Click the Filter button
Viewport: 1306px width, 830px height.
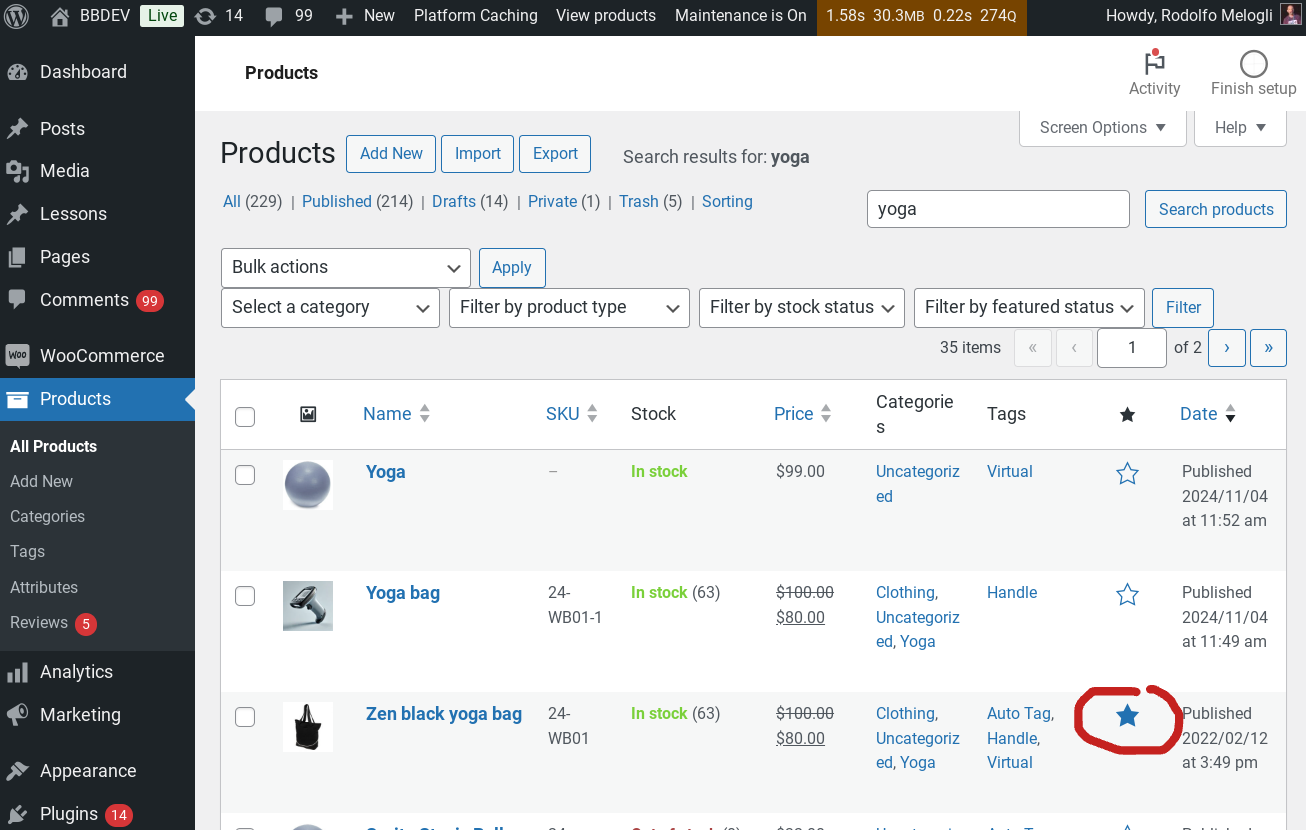(x=1183, y=307)
